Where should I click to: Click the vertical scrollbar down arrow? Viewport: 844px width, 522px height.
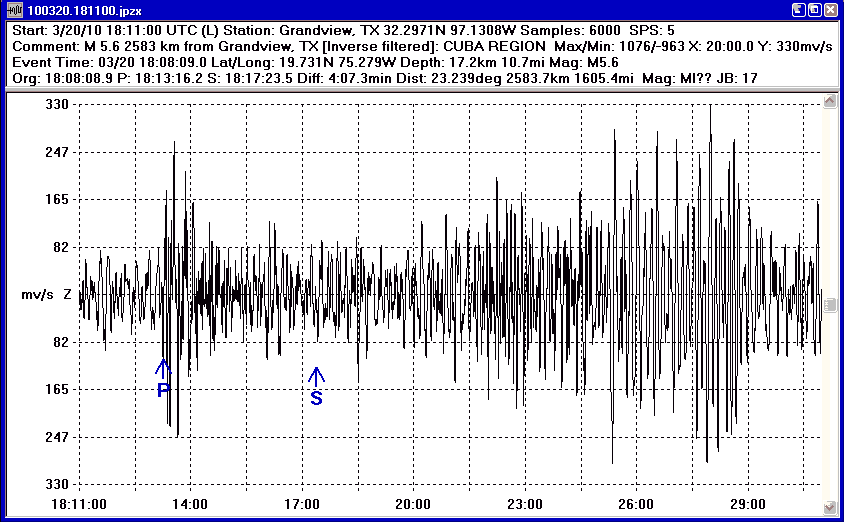(x=828, y=508)
